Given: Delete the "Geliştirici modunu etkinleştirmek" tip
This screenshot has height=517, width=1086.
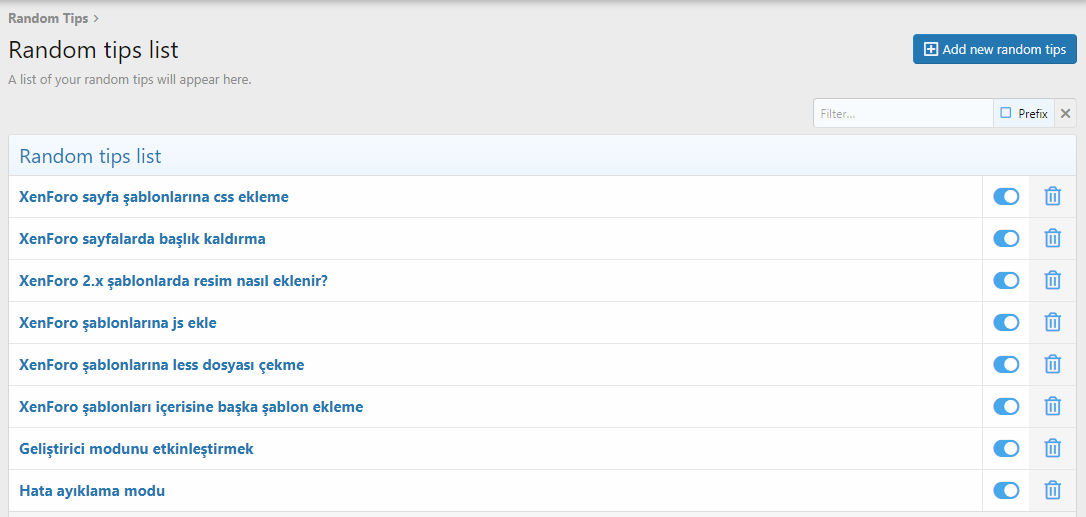Looking at the screenshot, I should pyautogui.click(x=1052, y=449).
